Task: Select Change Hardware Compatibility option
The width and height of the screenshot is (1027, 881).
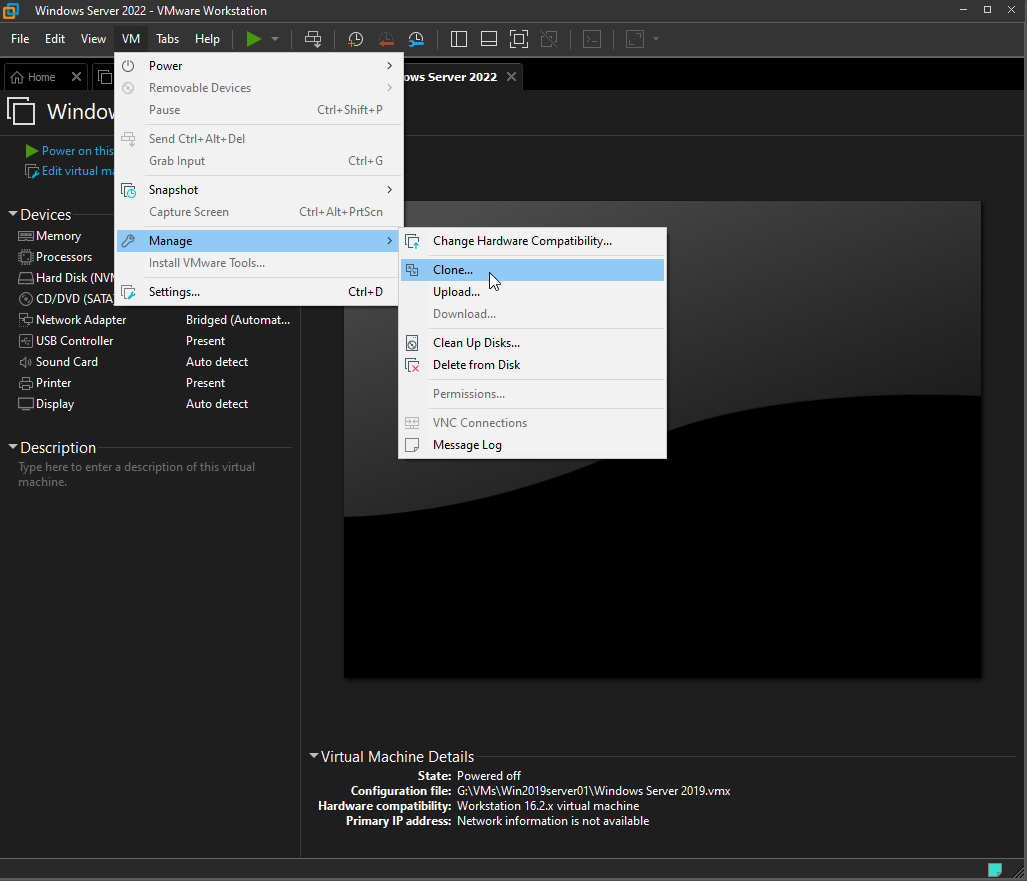Action: (532, 241)
